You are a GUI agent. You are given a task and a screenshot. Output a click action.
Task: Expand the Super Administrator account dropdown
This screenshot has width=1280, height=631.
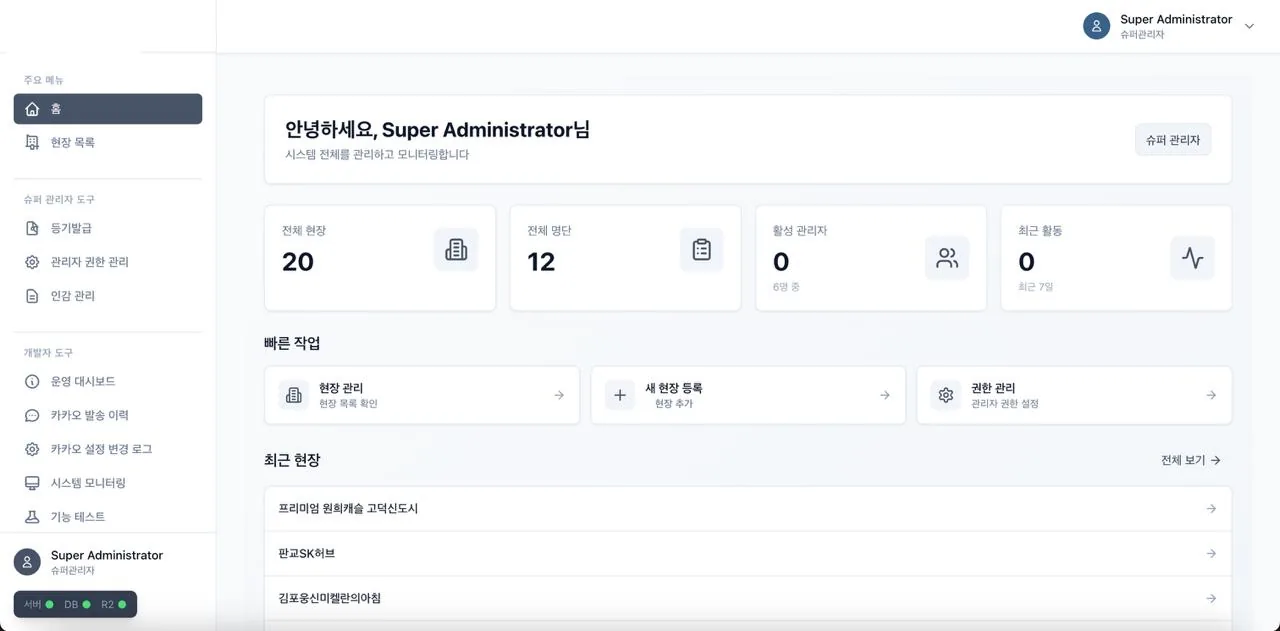[x=1248, y=25]
